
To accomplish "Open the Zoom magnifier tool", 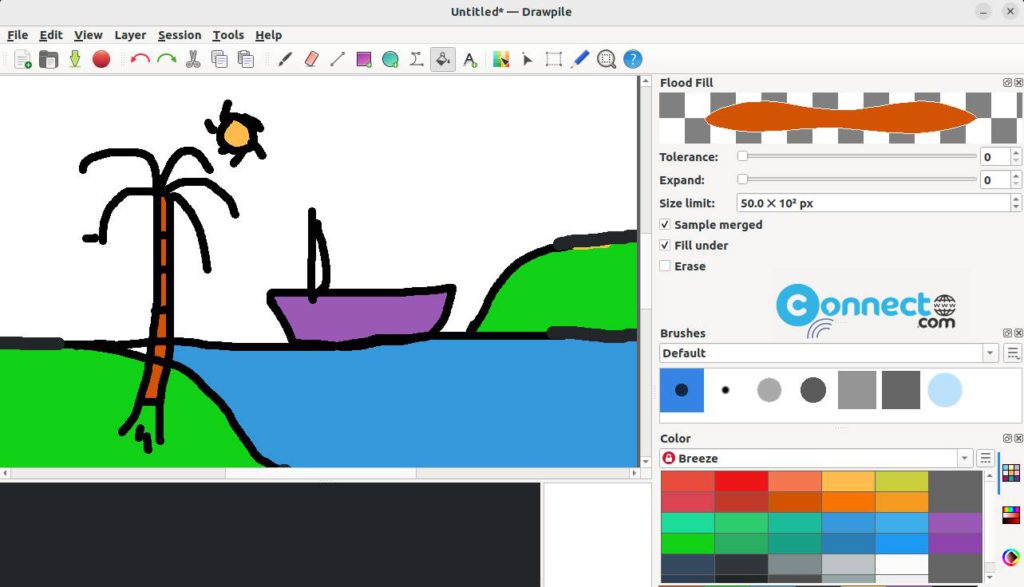I will tap(606, 59).
